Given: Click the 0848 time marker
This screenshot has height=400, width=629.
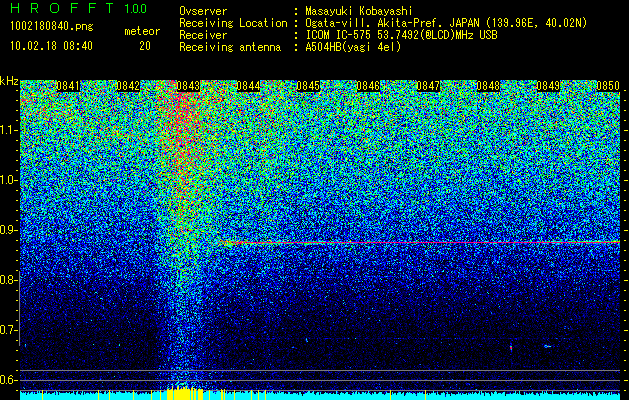Looking at the screenshot, I should coord(488,86).
